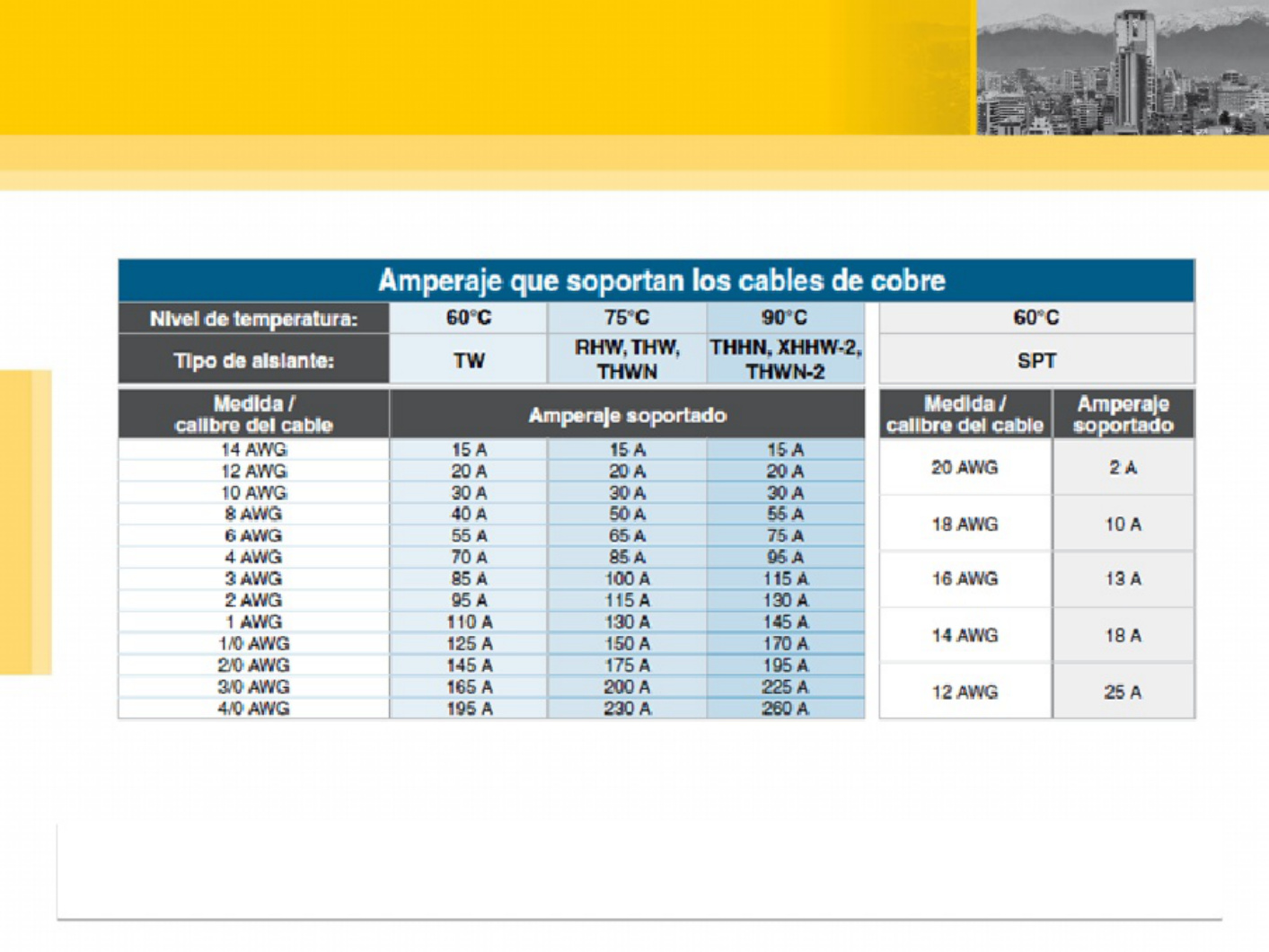
Task: Select the "175 A" value for 2/0 AWG
Action: 627,666
